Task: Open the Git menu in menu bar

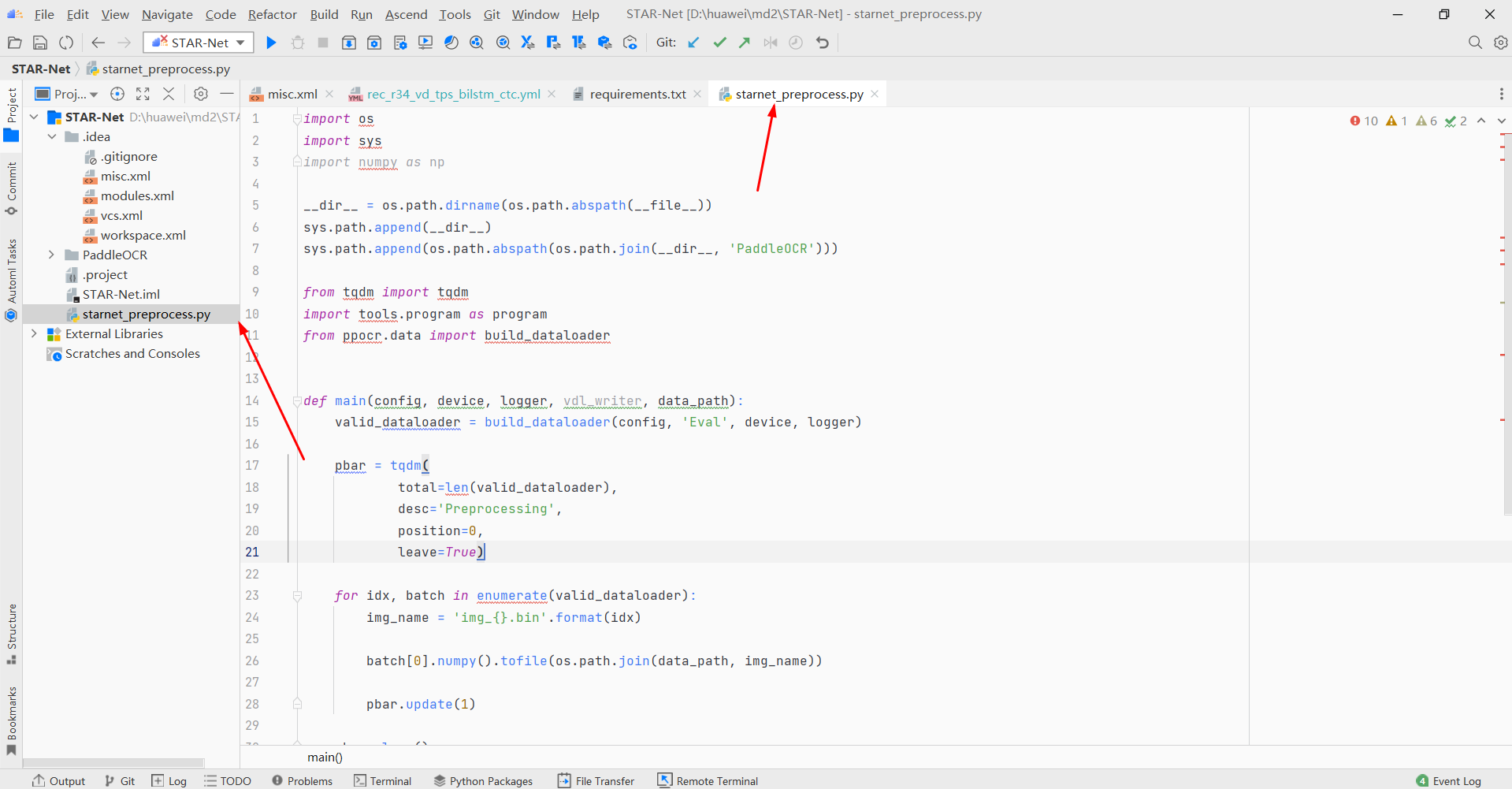Action: 492,14
